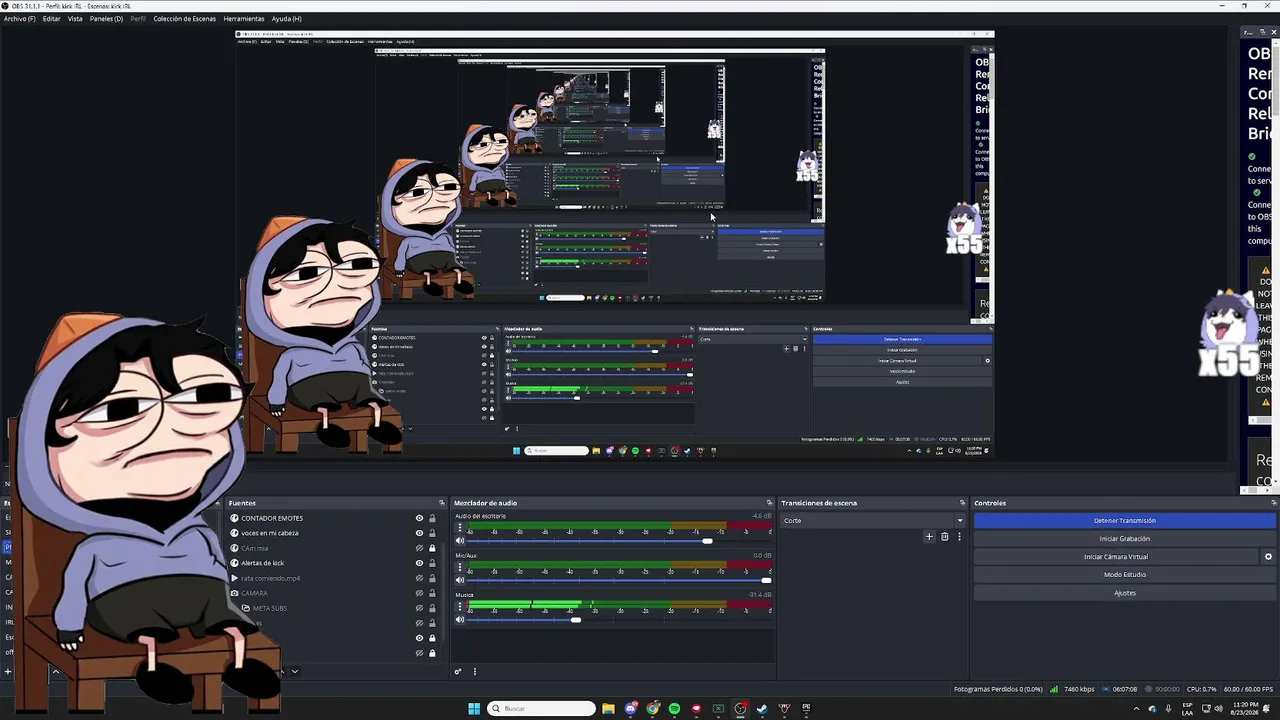The image size is (1280, 720).
Task: Toggle lock on CAMARA source
Action: (x=432, y=593)
